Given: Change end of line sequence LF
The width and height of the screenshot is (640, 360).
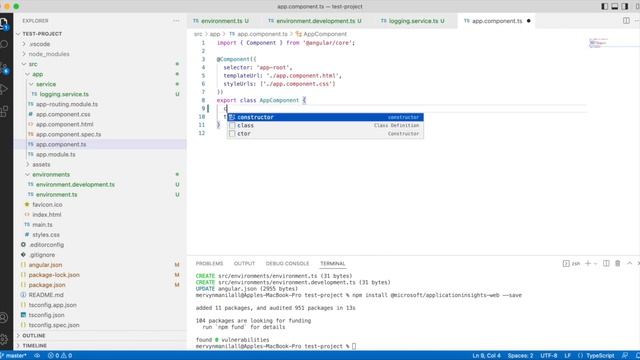Looking at the screenshot, I should [567, 356].
